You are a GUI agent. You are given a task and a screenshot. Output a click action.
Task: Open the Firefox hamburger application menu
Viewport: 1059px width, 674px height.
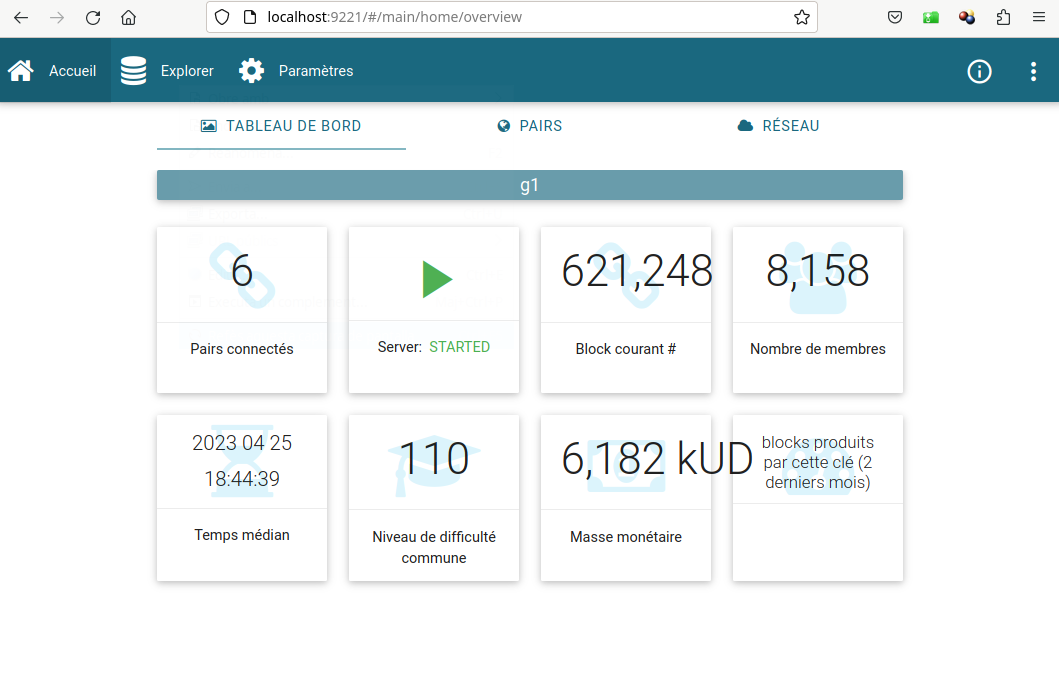point(1039,17)
